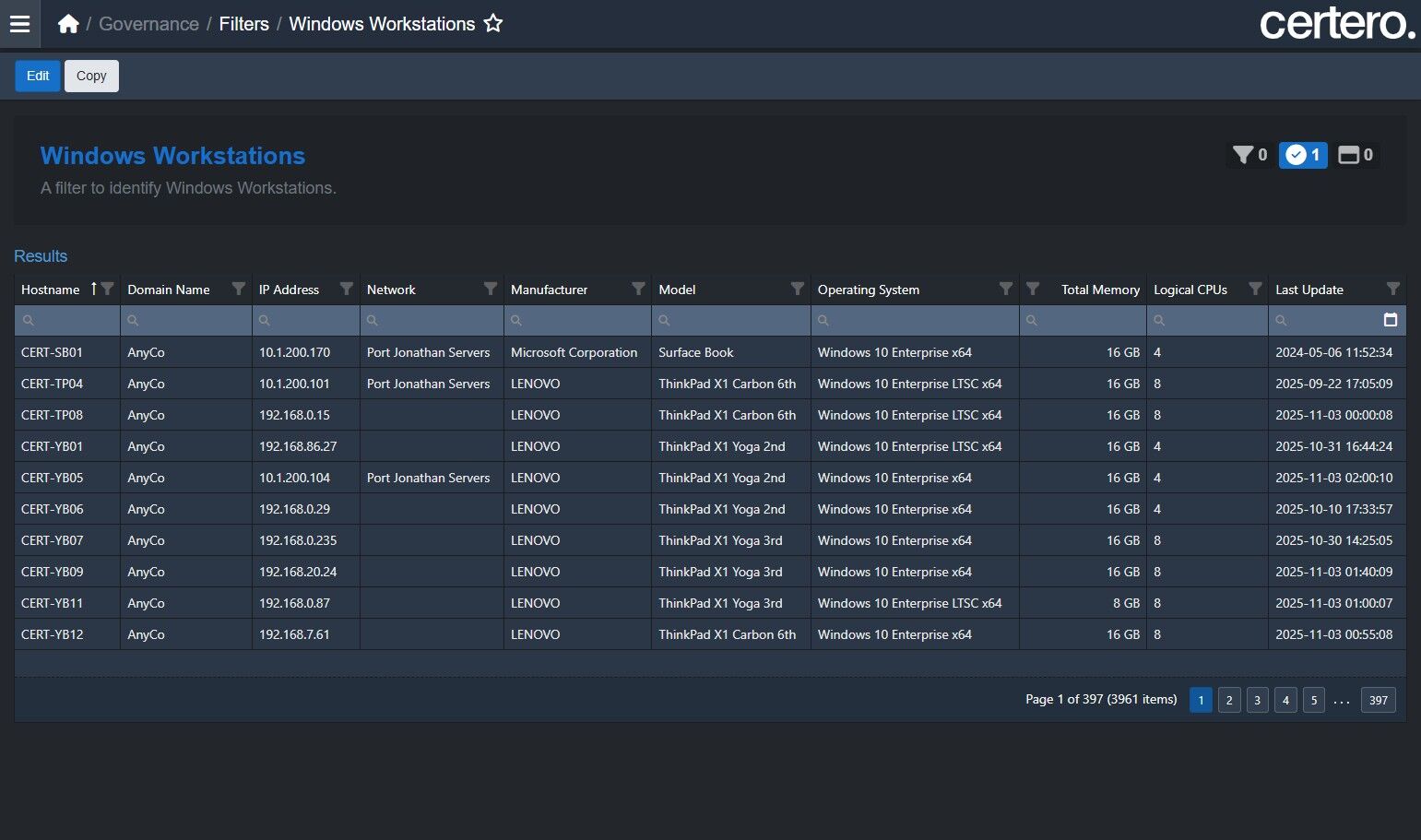Click the Edit button

pyautogui.click(x=38, y=76)
